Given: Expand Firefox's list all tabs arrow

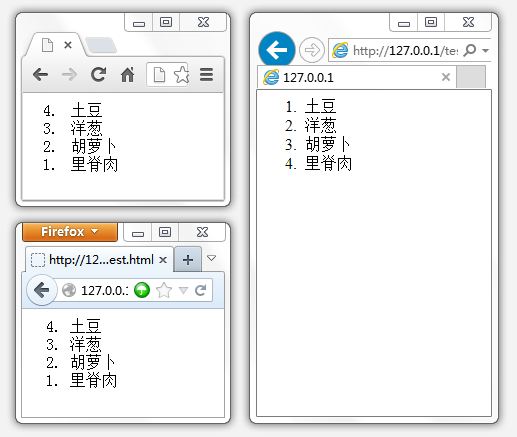Looking at the screenshot, I should click(211, 258).
